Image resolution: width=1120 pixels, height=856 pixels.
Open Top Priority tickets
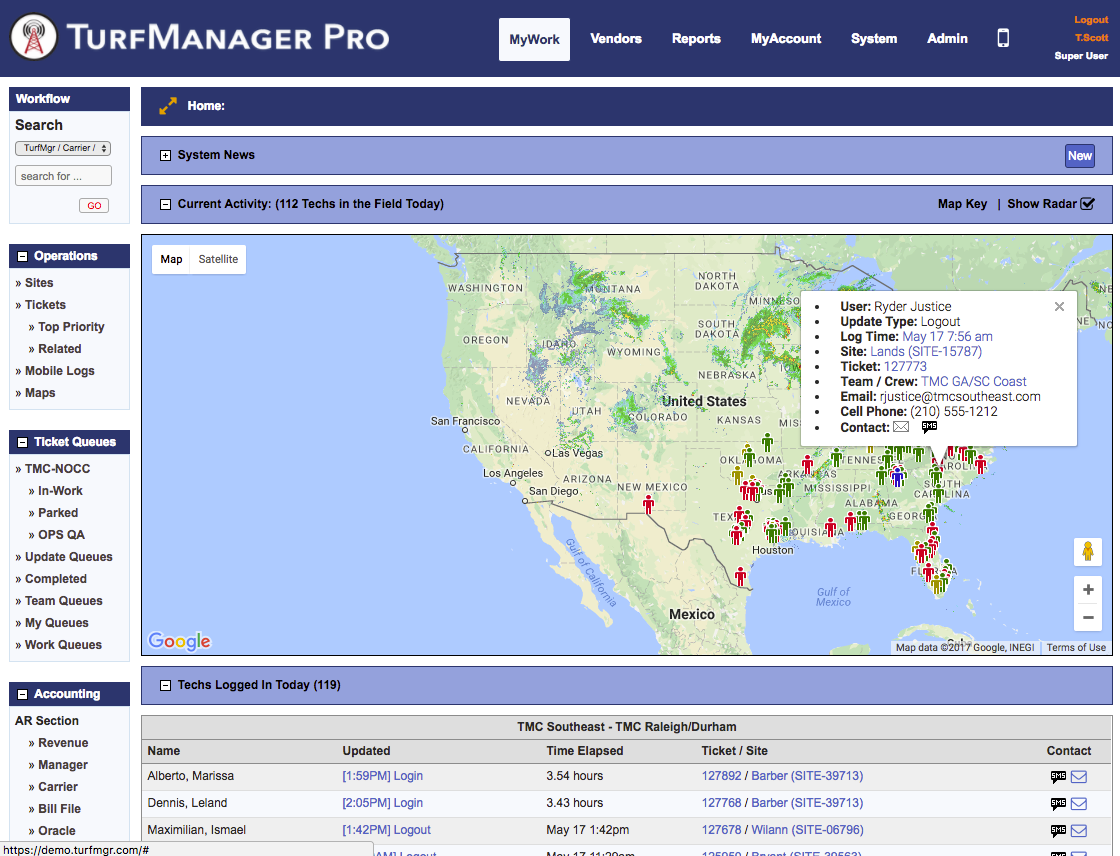tap(71, 327)
